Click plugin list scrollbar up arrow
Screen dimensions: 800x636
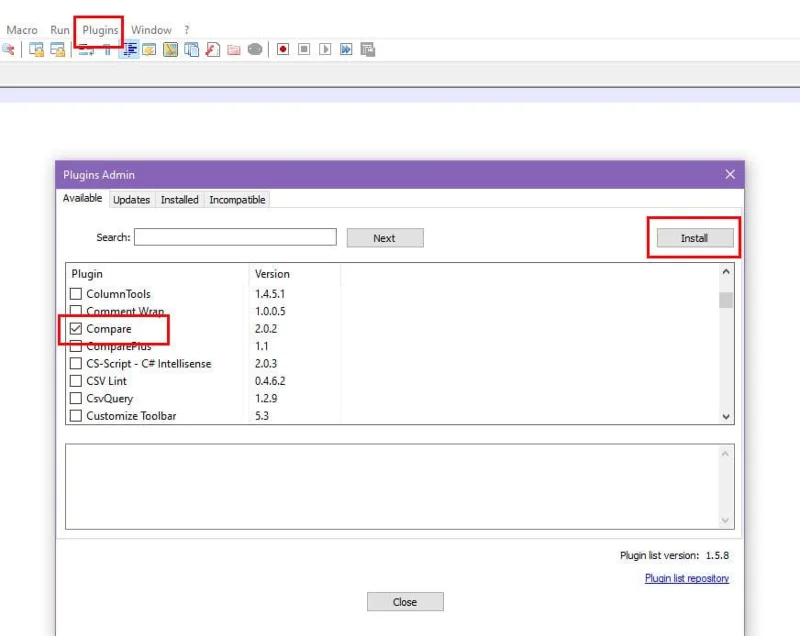pyautogui.click(x=726, y=272)
